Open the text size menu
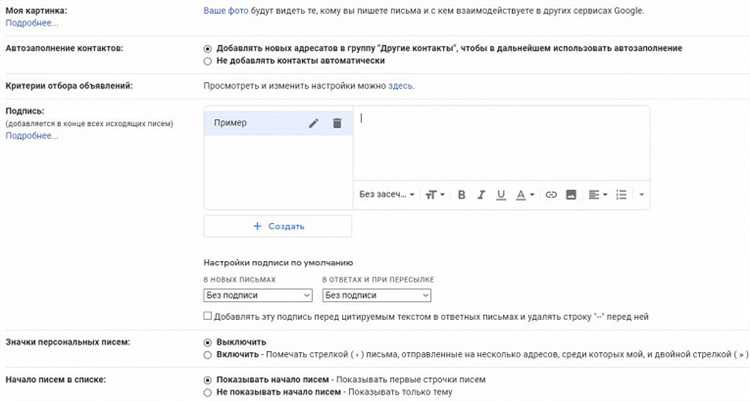Image resolution: width=750 pixels, height=401 pixels. 435,195
